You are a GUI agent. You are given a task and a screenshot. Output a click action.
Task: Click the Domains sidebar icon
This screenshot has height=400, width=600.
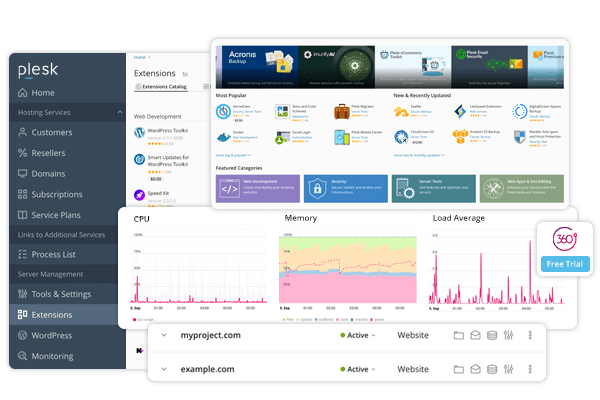point(23,173)
